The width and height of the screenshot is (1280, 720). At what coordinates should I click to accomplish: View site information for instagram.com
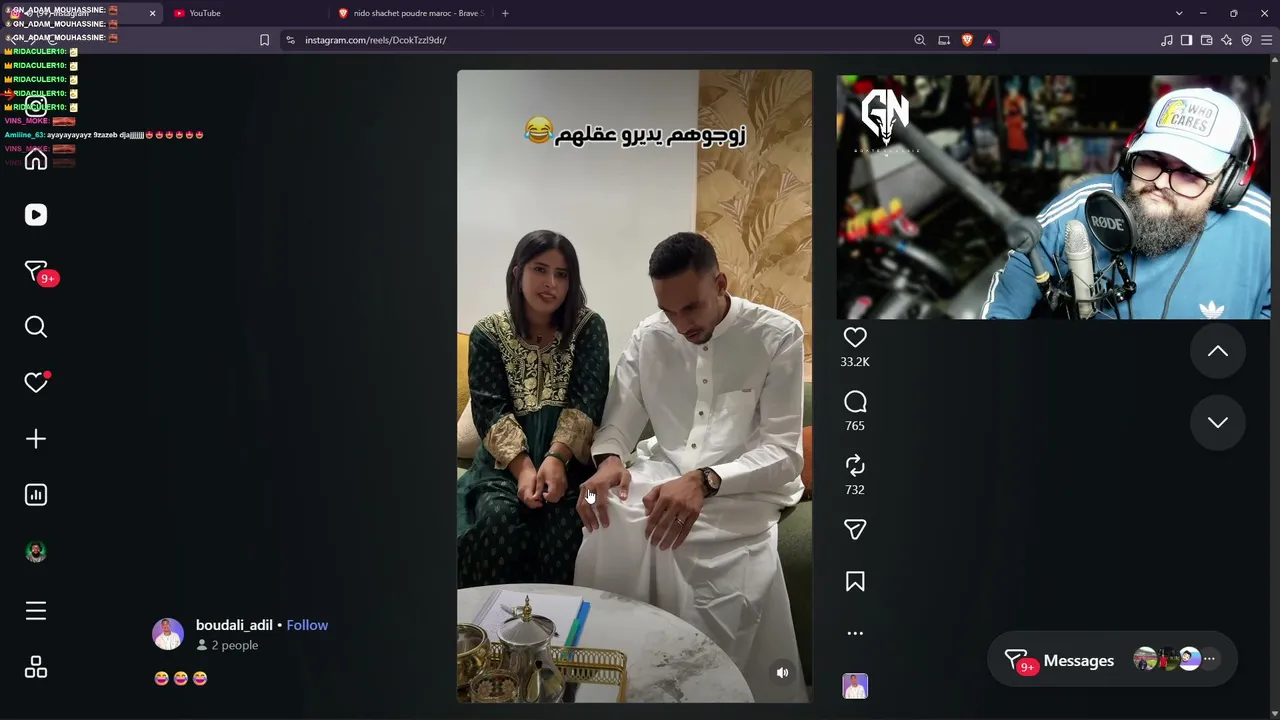tap(290, 40)
